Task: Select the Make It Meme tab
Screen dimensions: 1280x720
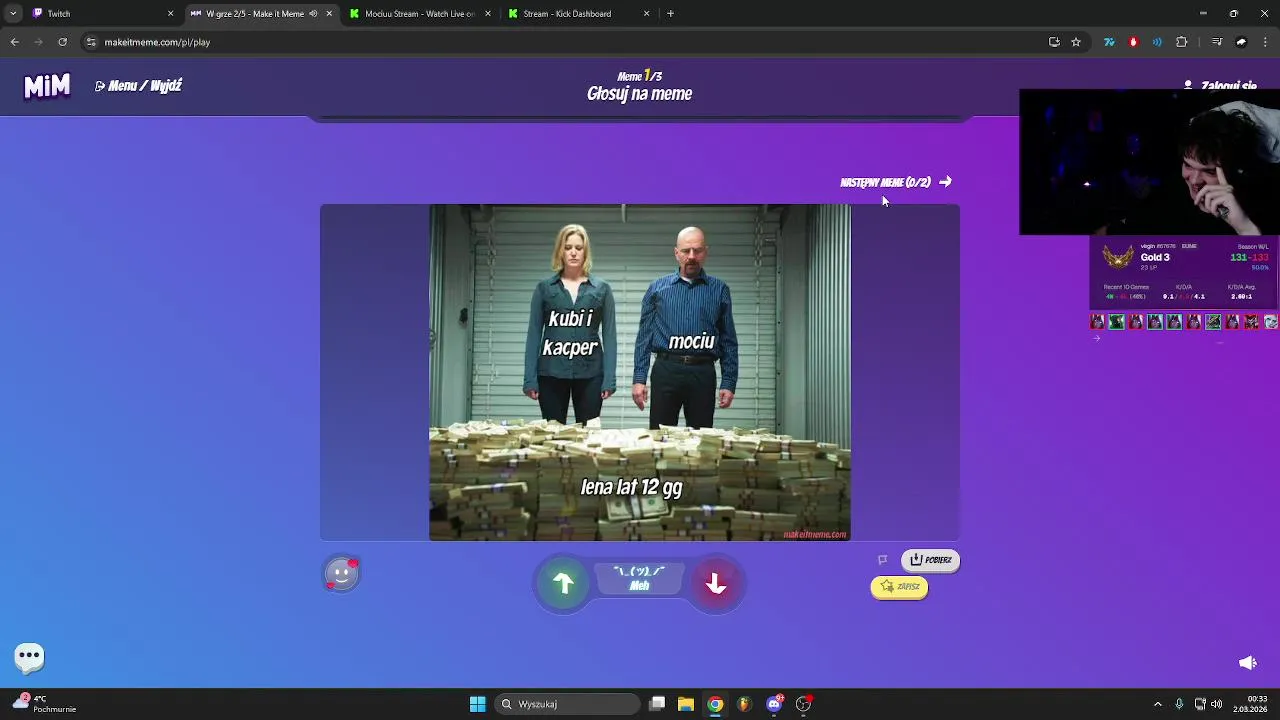Action: click(x=262, y=14)
